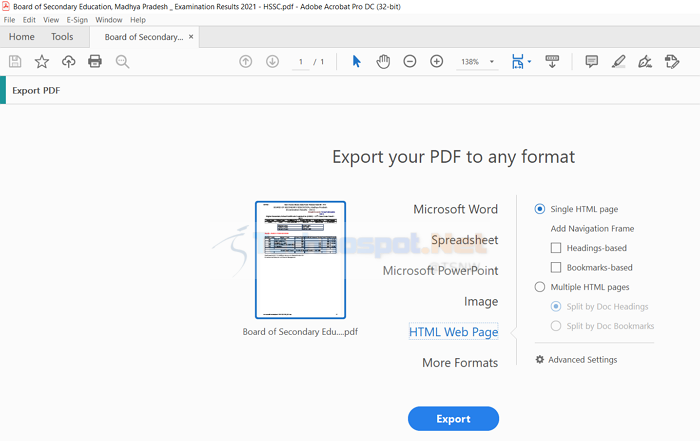Image resolution: width=700 pixels, height=441 pixels.
Task: Open the Find text magnifier
Action: [122, 61]
